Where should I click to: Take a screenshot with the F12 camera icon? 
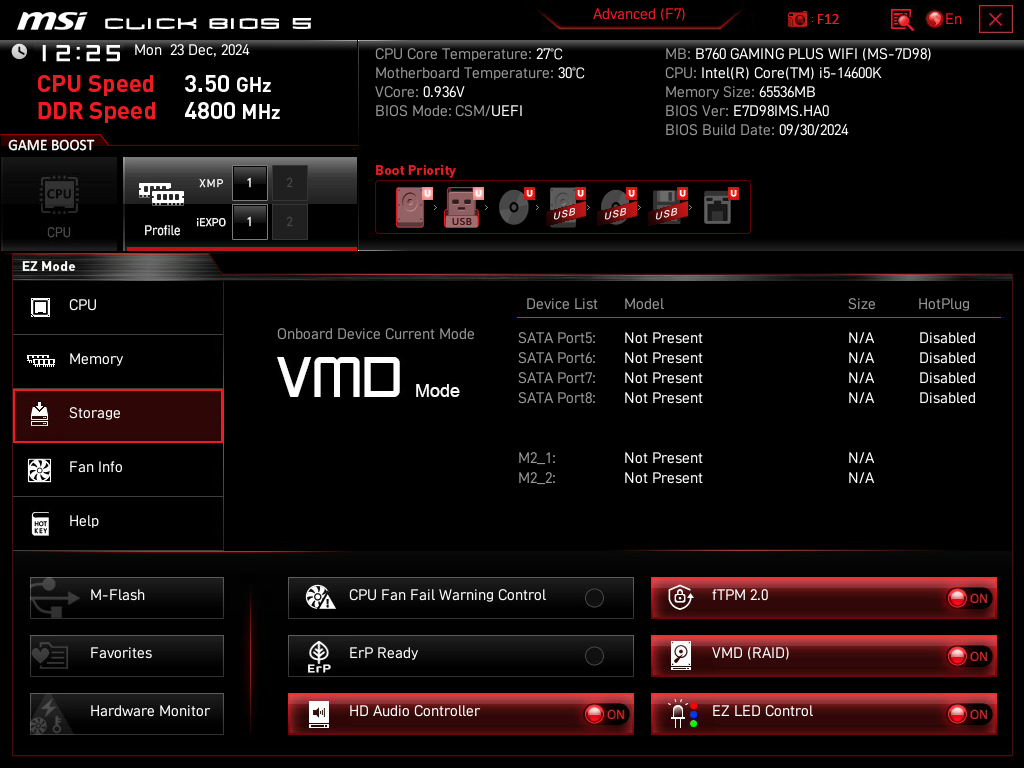click(x=797, y=19)
